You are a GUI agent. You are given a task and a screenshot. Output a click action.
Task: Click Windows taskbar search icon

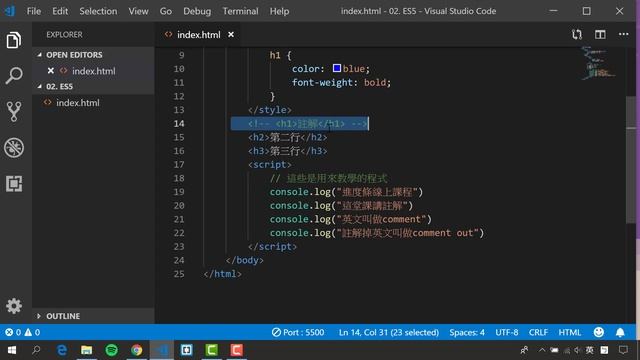[36, 350]
